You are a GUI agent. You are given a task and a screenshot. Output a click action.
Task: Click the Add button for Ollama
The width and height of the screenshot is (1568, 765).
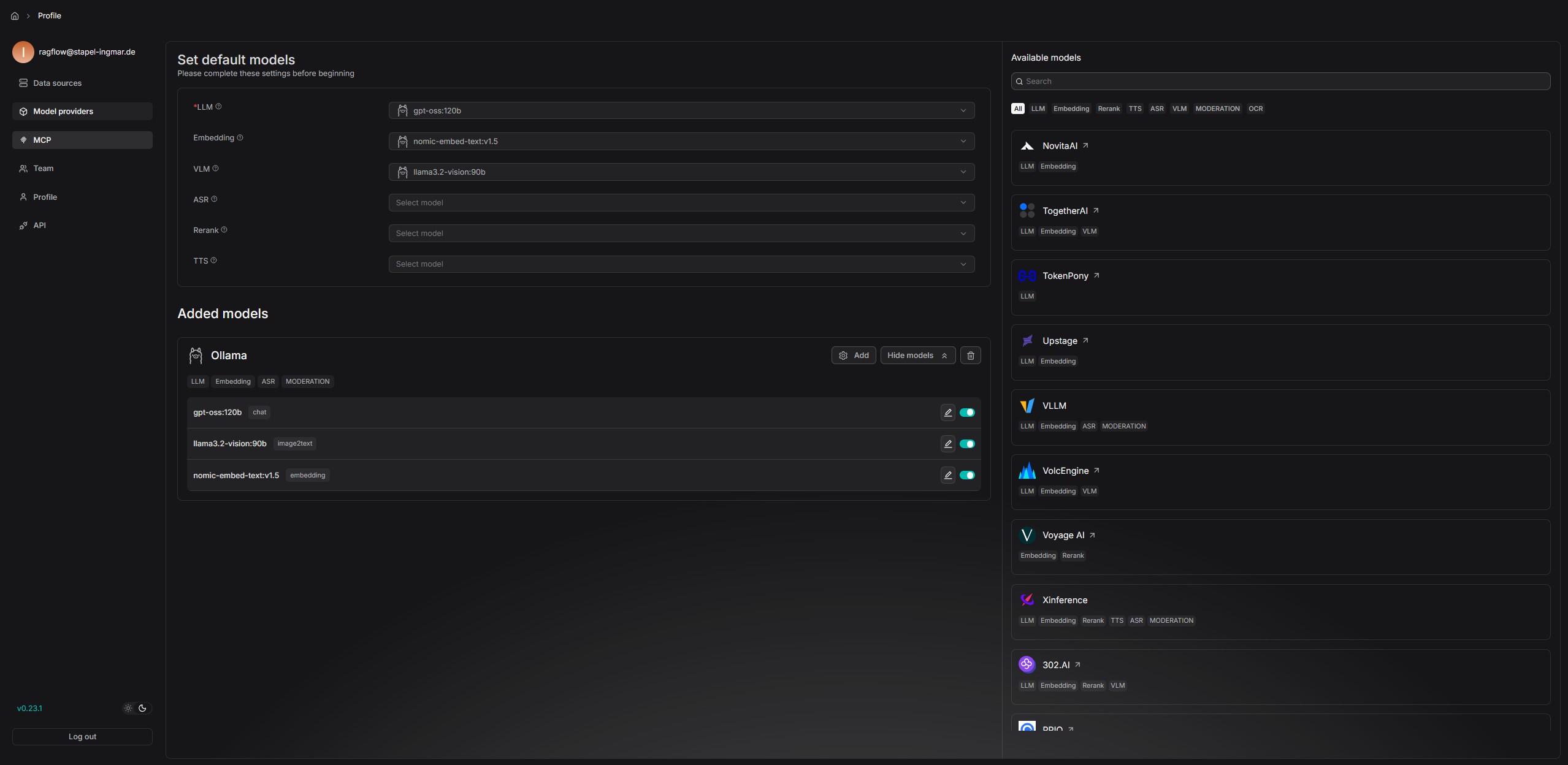click(853, 356)
